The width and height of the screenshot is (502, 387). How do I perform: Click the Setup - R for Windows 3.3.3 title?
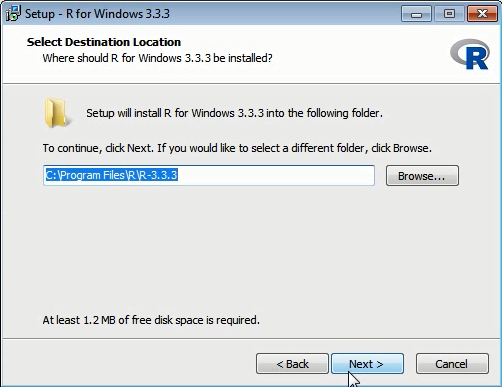pyautogui.click(x=97, y=14)
